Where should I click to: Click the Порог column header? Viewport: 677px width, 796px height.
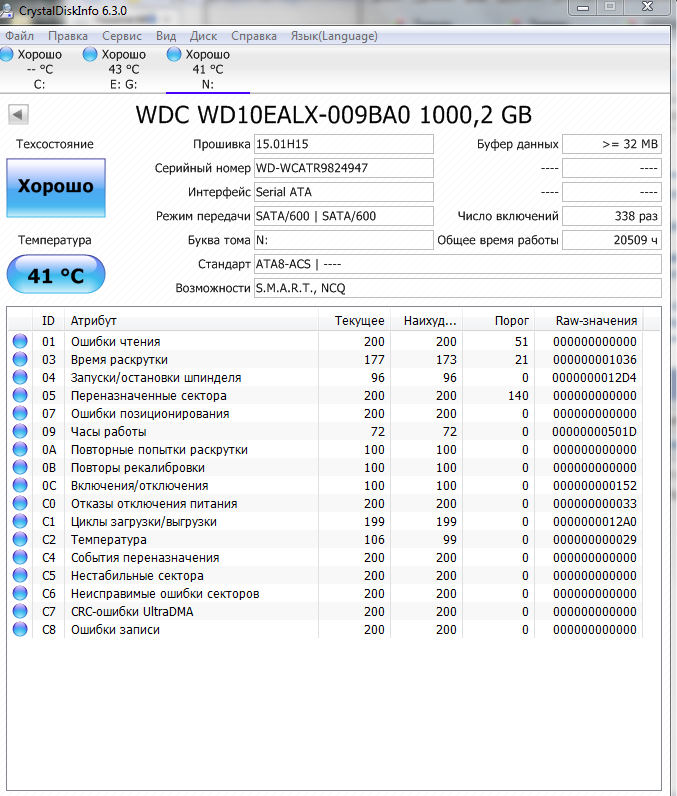tap(498, 321)
